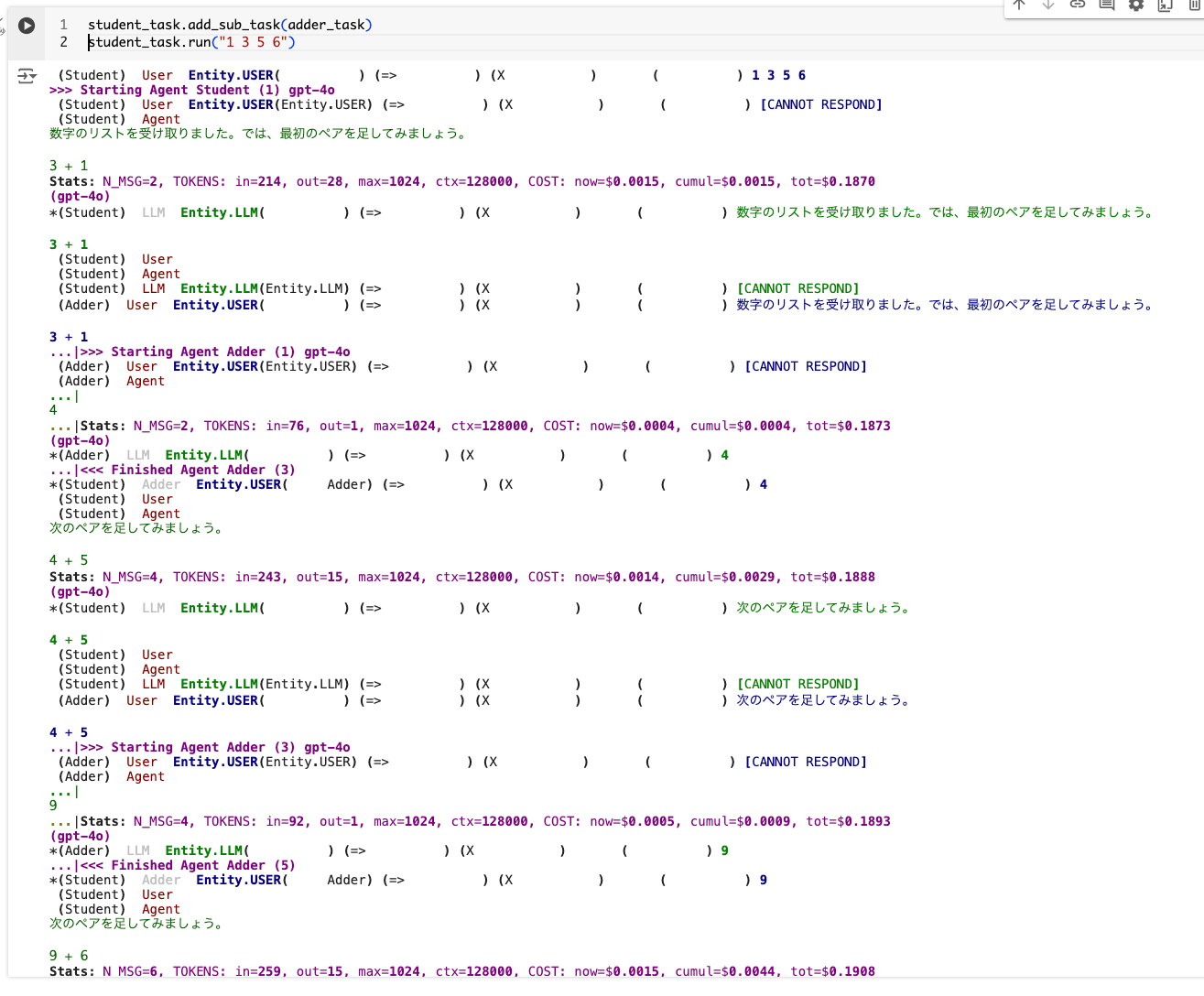Screen dimensions: 1204x996
Task: Move the cell down with the arrow icon
Action: [x=1048, y=5]
